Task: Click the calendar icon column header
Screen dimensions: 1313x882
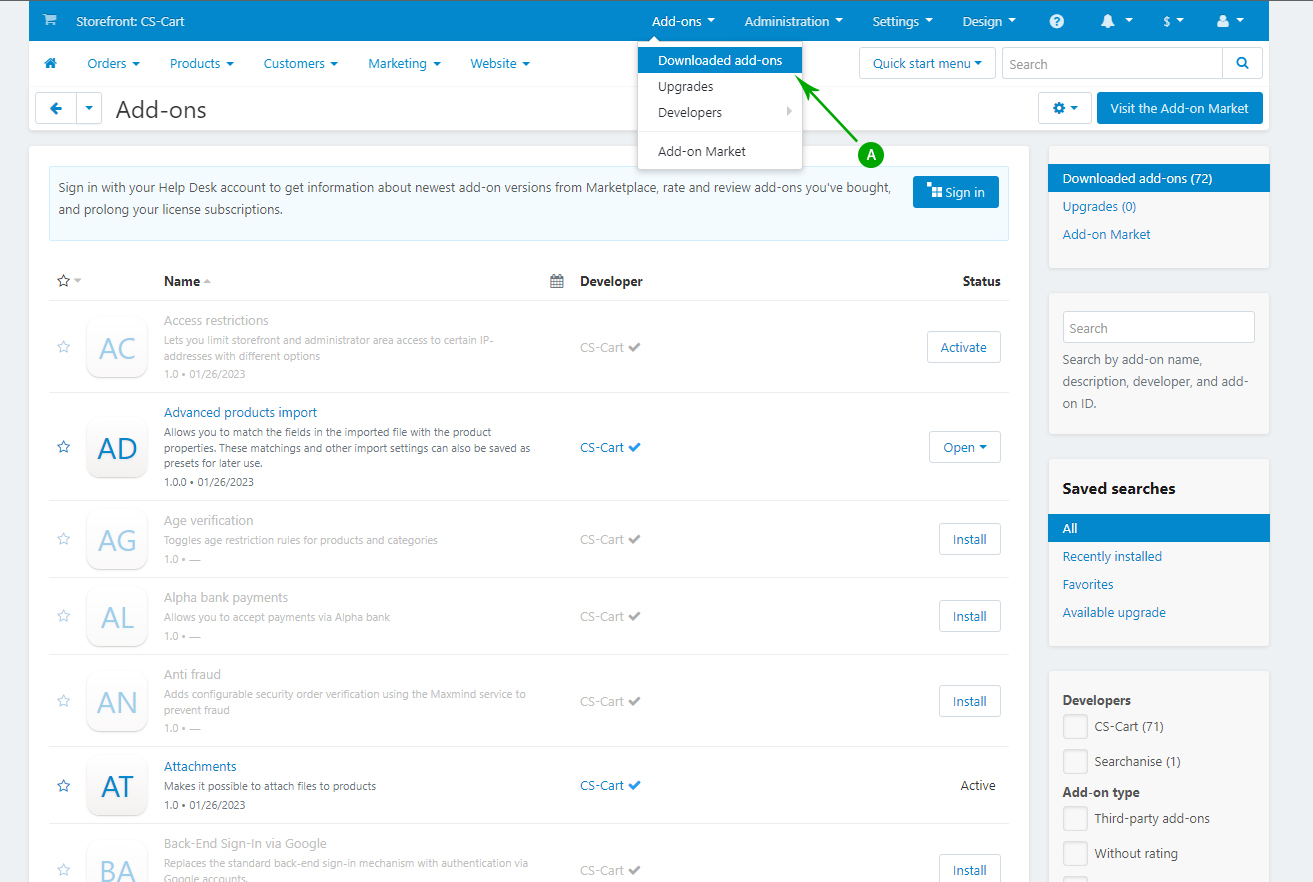Action: click(x=557, y=281)
